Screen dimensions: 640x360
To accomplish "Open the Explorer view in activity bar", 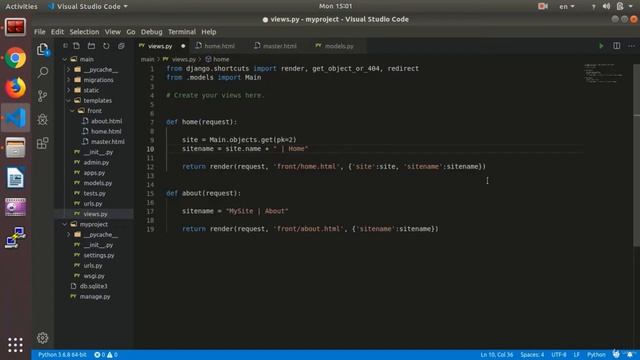I will pos(42,49).
